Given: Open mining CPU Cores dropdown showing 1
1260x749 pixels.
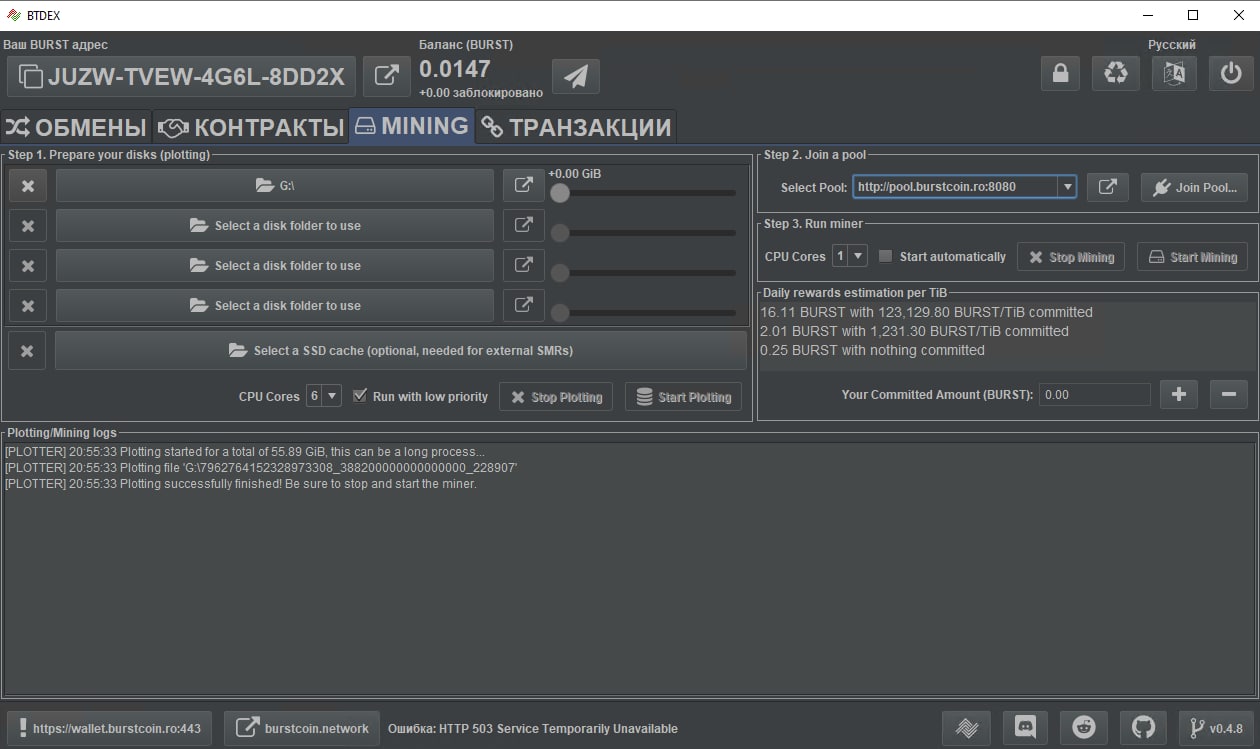Looking at the screenshot, I should click(x=849, y=256).
